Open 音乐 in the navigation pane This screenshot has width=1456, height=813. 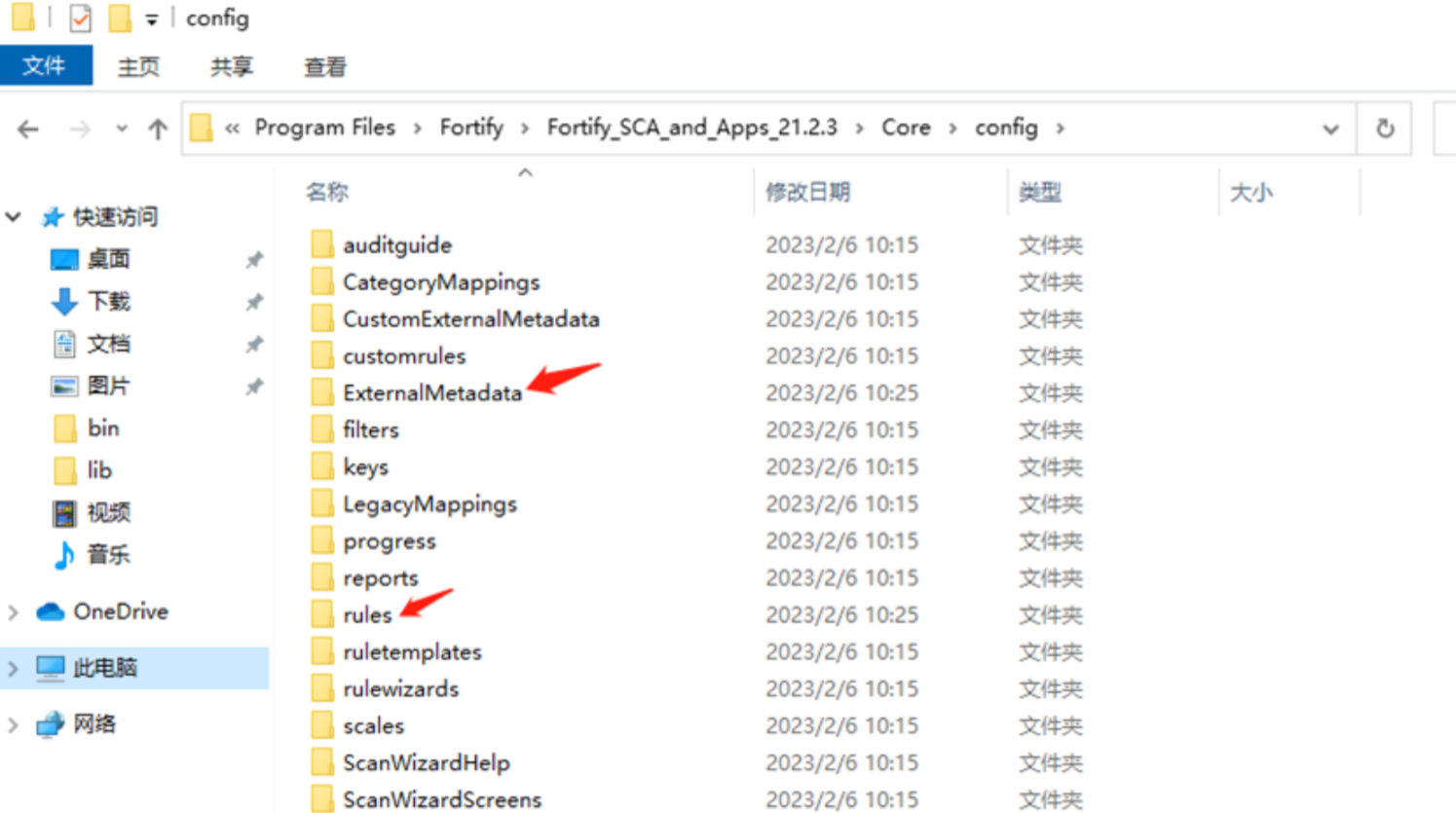(x=108, y=555)
